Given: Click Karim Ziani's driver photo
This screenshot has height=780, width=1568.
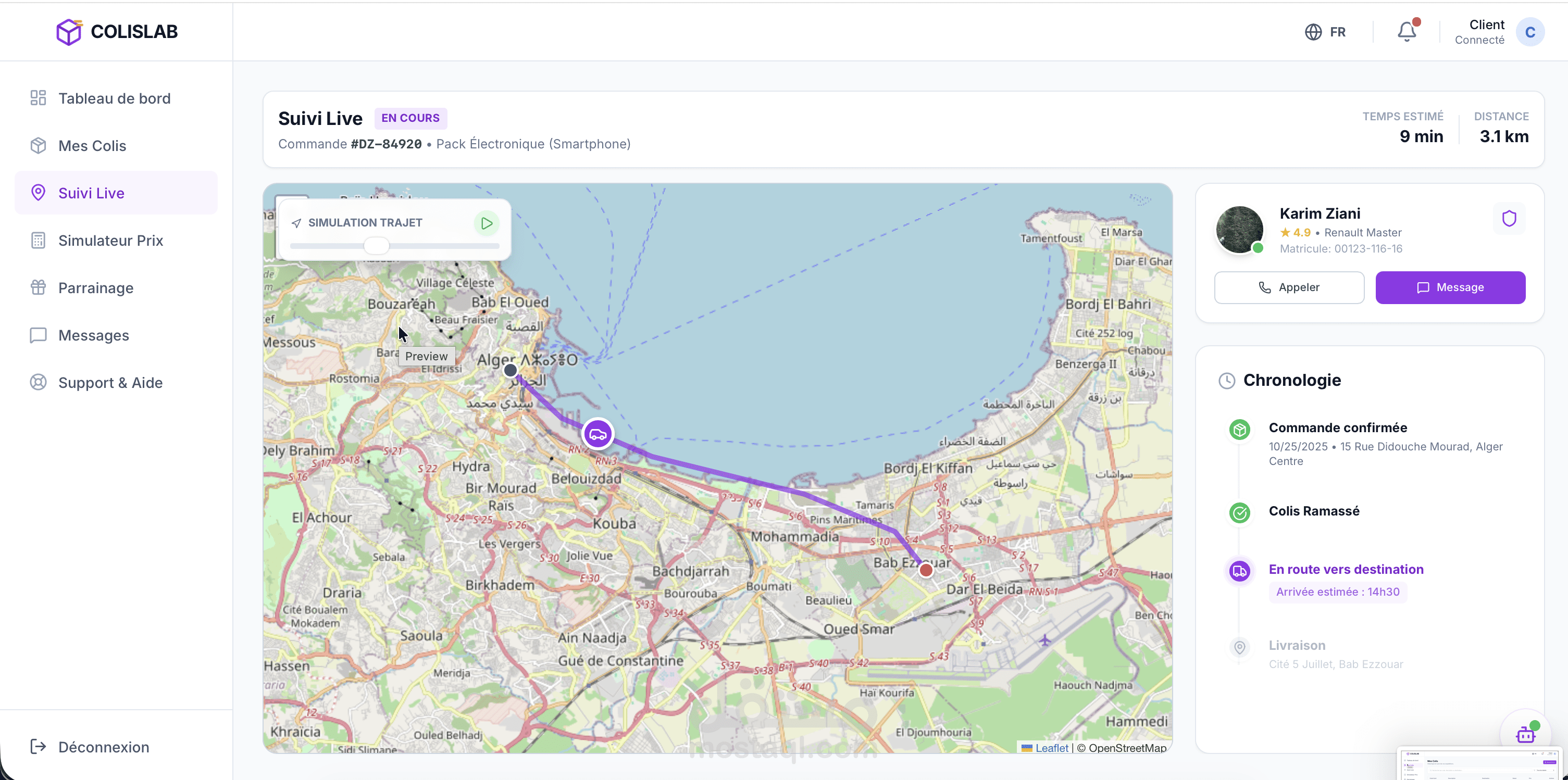Looking at the screenshot, I should [x=1239, y=230].
